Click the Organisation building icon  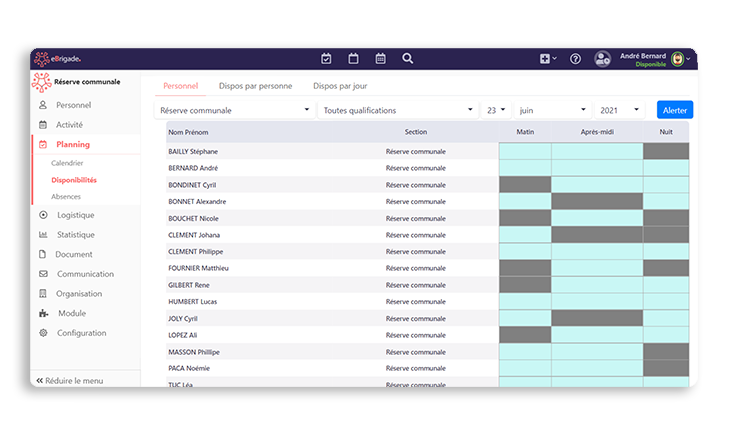click(43, 293)
